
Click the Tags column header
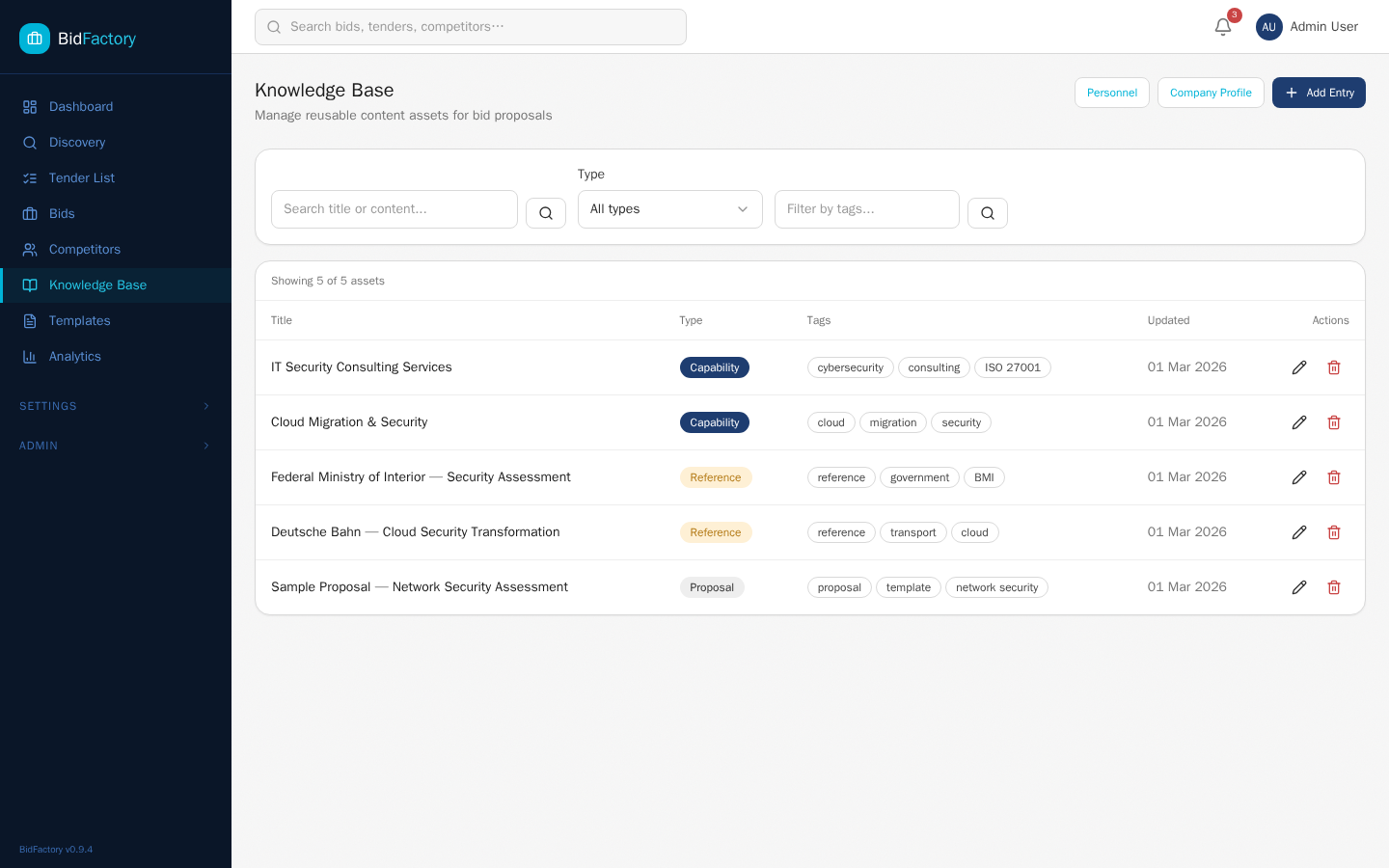[x=819, y=320]
